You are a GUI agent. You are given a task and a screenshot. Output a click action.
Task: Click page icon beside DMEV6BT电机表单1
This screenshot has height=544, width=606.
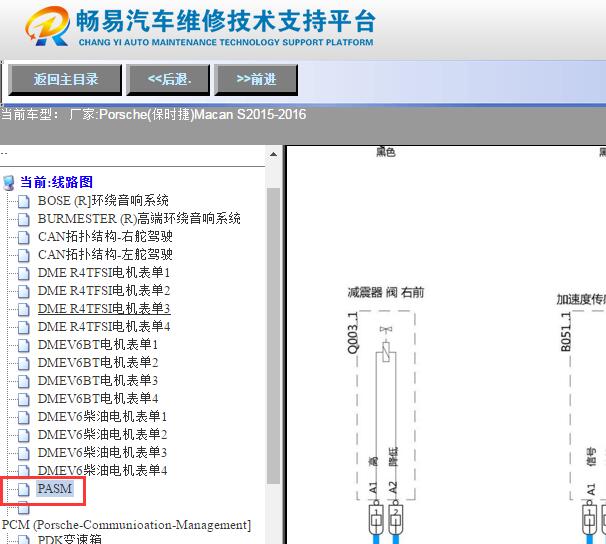click(24, 345)
